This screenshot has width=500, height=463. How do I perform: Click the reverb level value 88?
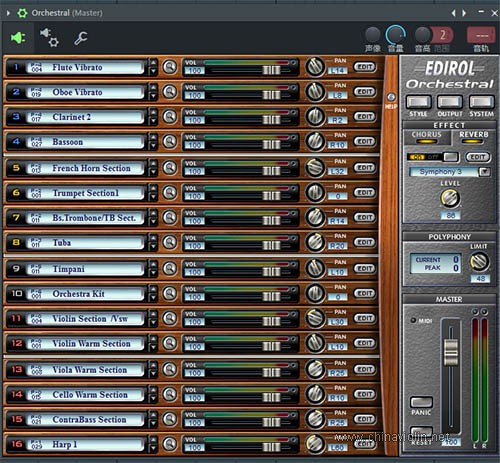[450, 215]
